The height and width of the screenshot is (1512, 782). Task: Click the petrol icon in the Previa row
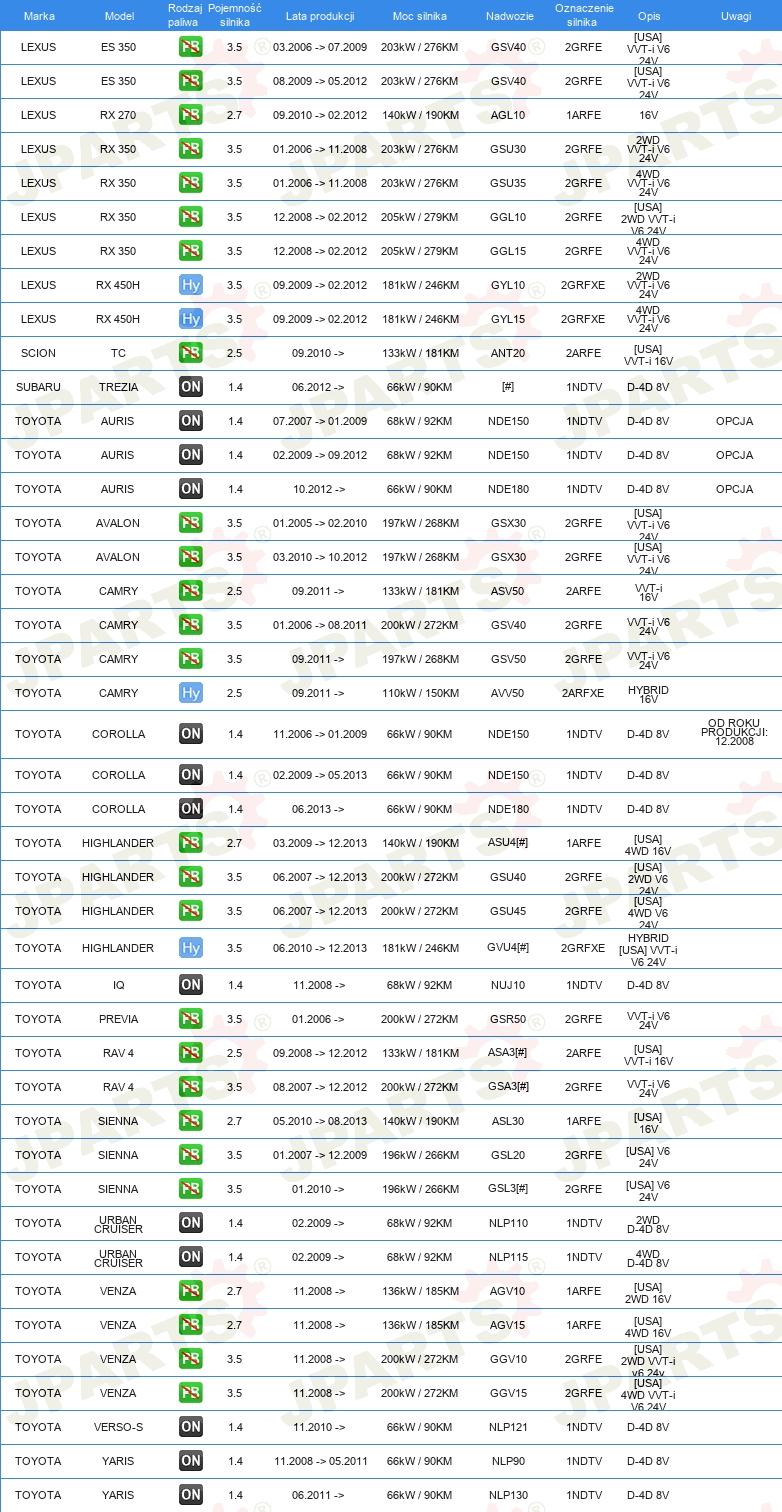(x=191, y=1019)
